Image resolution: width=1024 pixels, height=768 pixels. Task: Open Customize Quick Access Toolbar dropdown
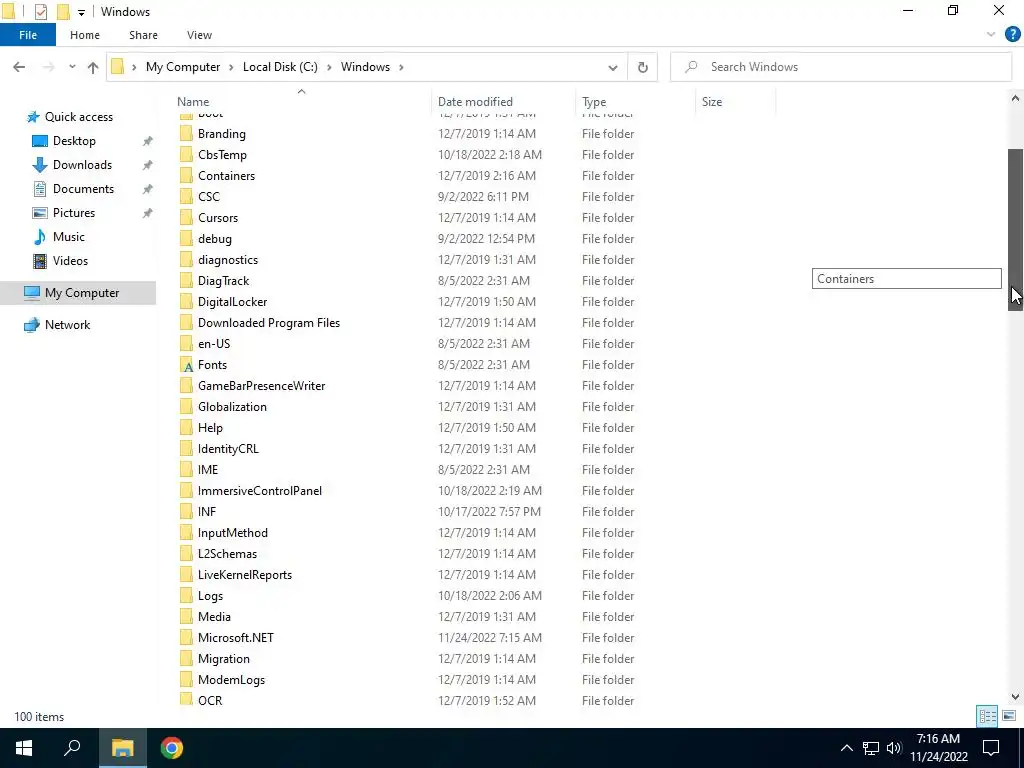tap(81, 12)
